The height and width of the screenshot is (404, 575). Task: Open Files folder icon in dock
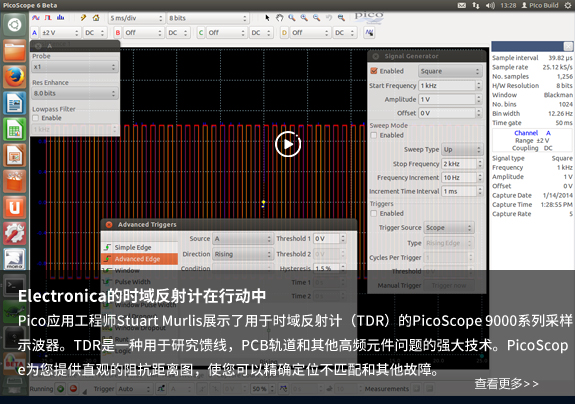[x=14, y=51]
